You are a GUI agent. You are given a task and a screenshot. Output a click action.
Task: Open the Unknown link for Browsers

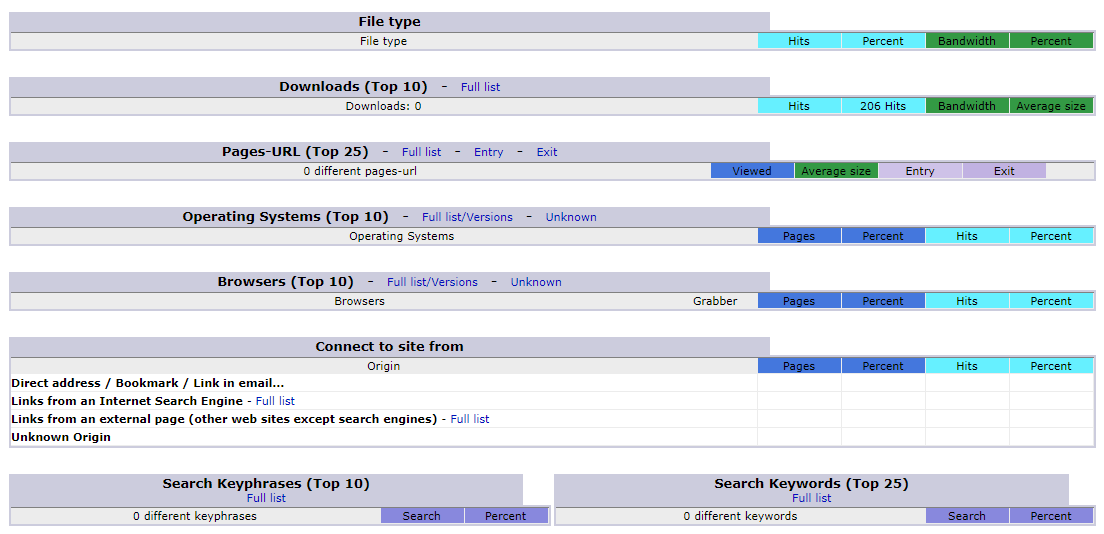[536, 282]
